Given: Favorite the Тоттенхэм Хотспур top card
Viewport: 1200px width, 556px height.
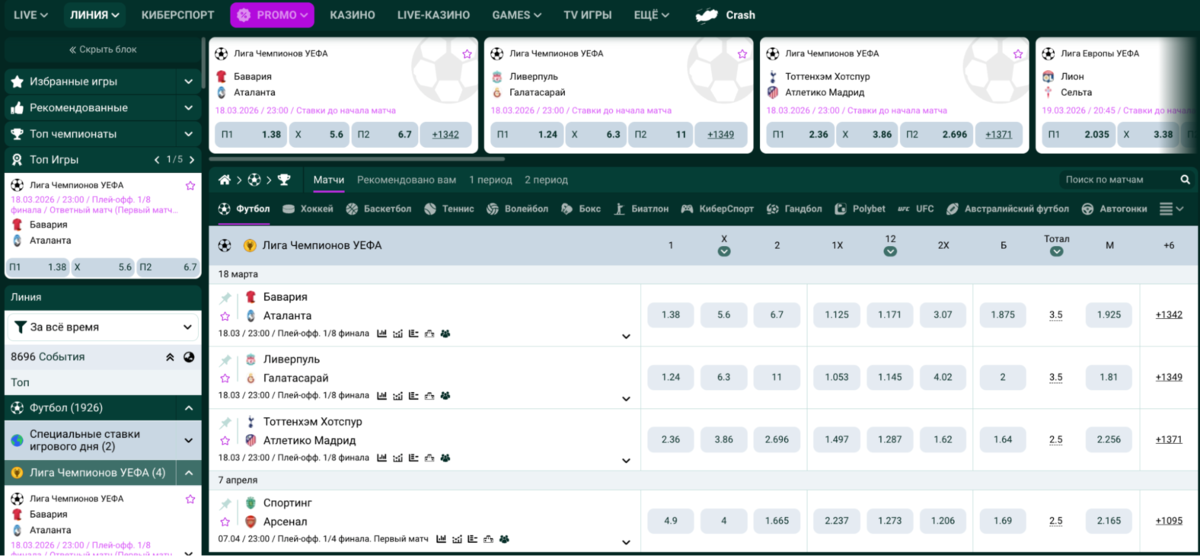Looking at the screenshot, I should click(1018, 54).
